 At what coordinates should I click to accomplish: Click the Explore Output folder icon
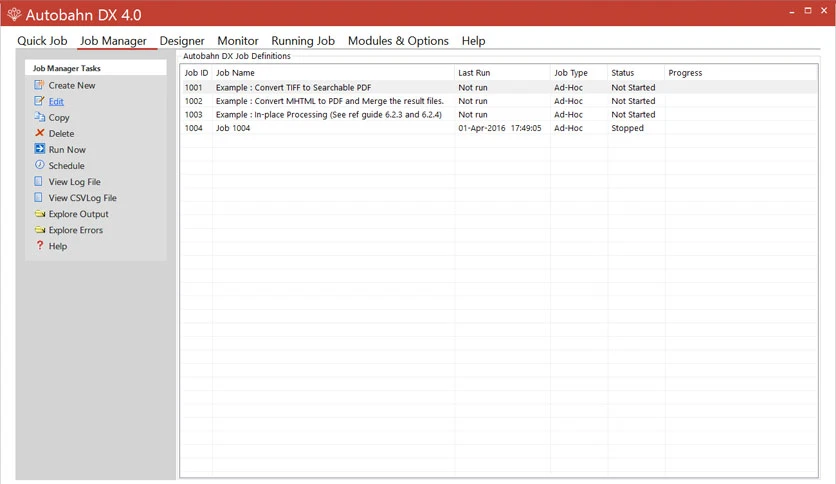(x=39, y=213)
